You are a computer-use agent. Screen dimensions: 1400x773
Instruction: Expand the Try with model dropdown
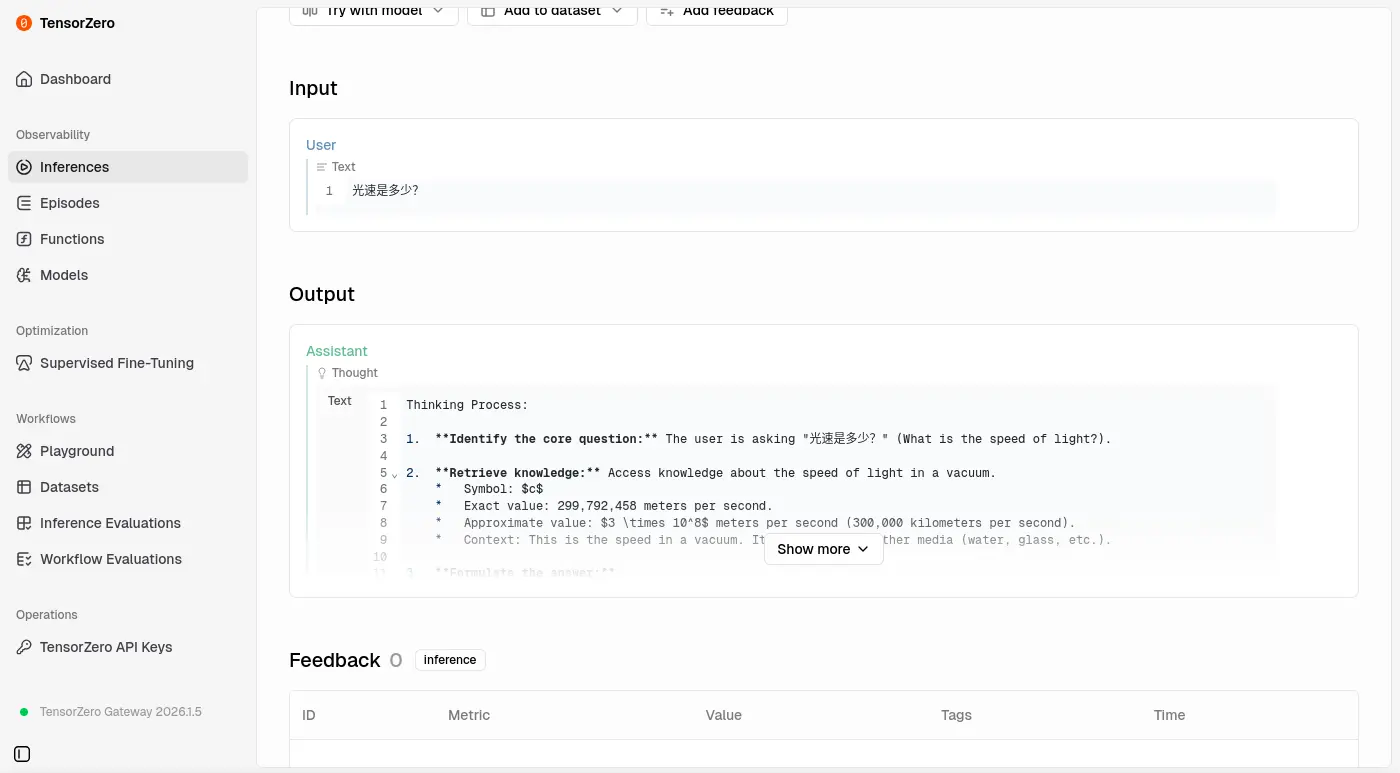pos(374,11)
